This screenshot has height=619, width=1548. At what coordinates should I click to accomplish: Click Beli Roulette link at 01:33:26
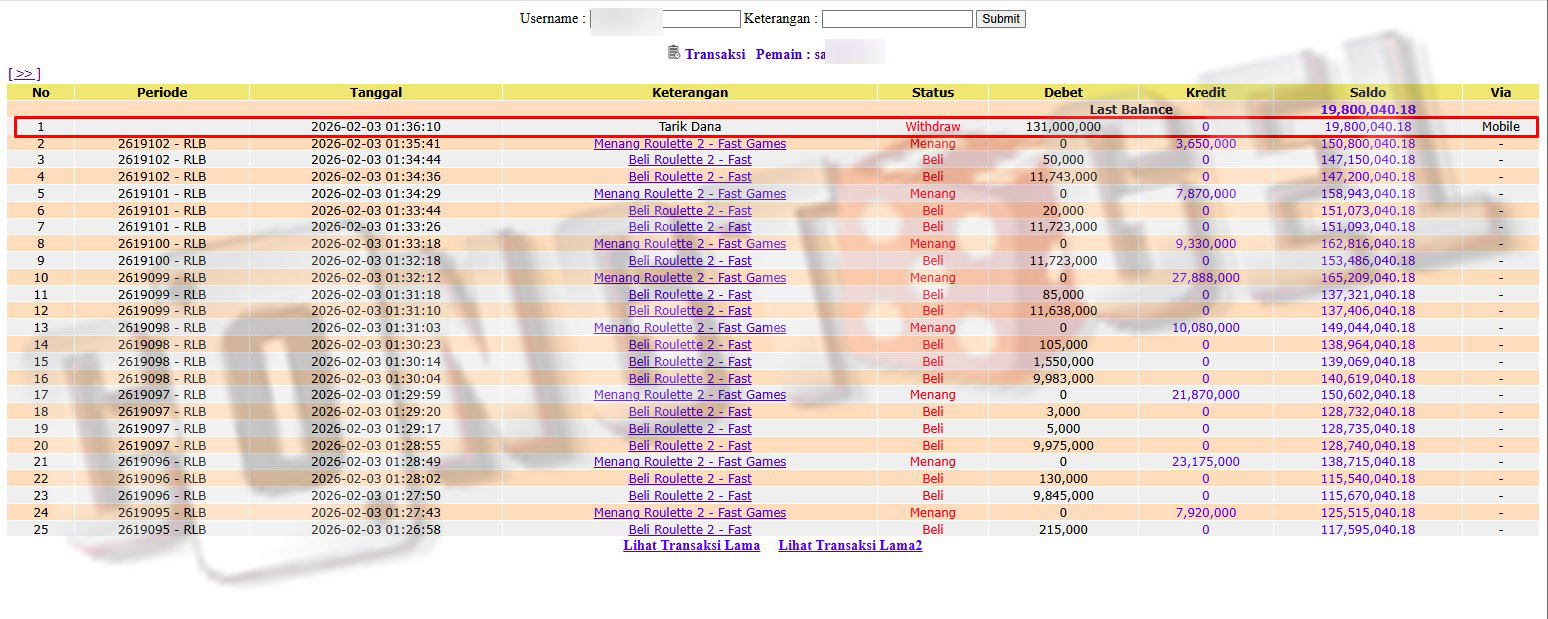tap(689, 227)
